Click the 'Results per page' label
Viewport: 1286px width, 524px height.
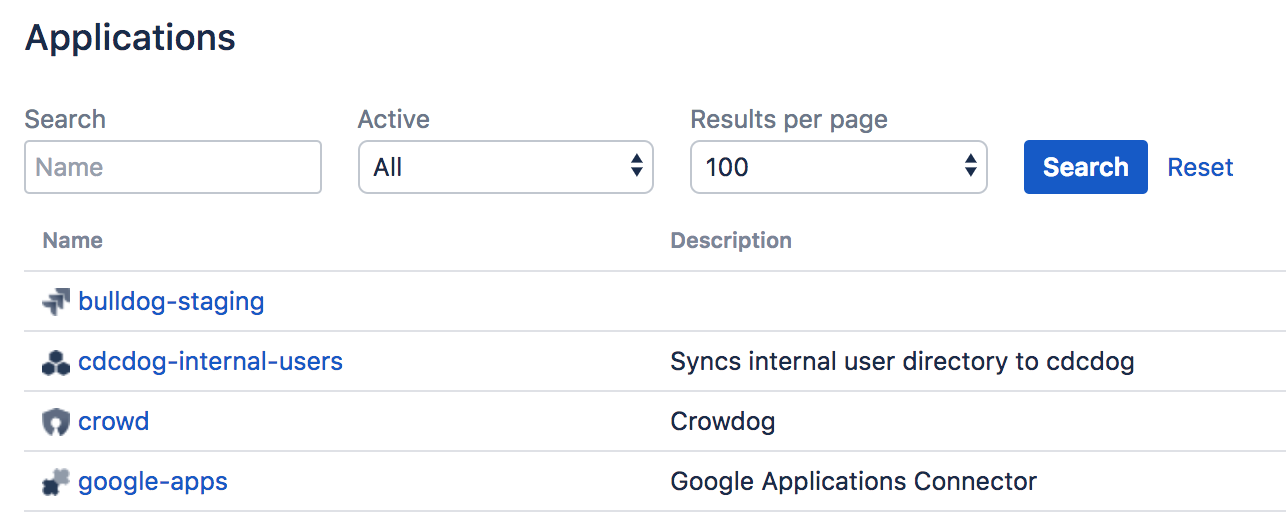tap(789, 119)
